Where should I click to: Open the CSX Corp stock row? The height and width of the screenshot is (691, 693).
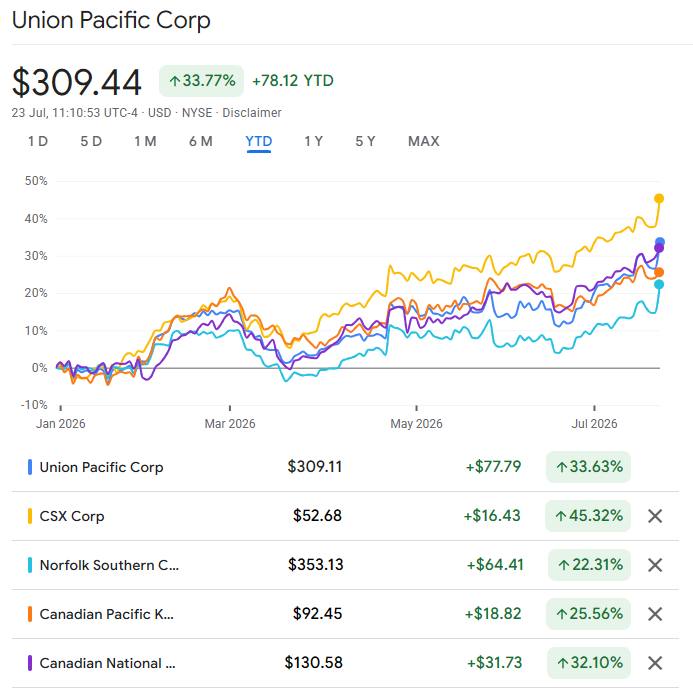pyautogui.click(x=345, y=516)
